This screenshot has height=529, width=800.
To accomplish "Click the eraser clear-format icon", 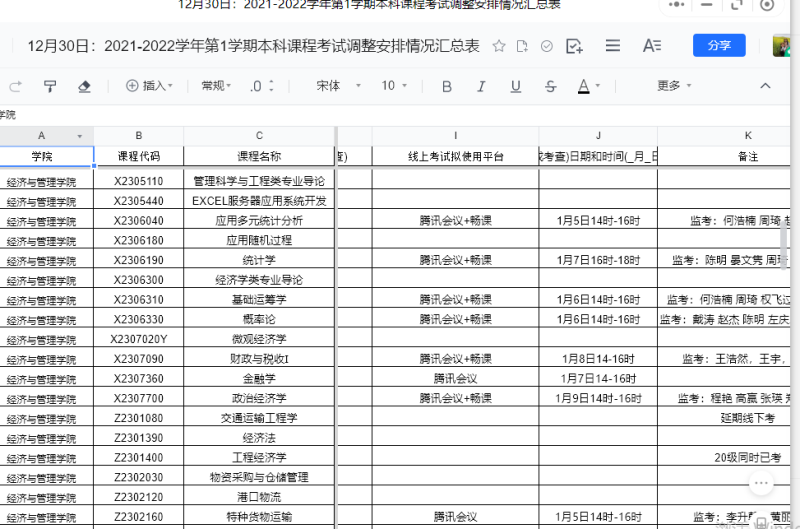I will (84, 86).
